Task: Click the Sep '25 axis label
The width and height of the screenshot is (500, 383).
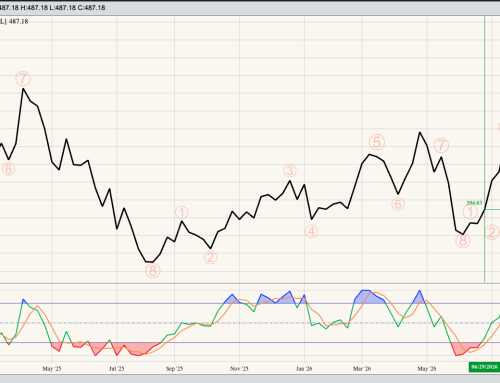Action: point(174,369)
